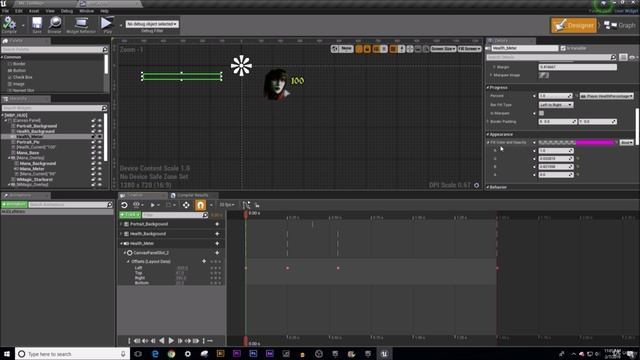Click the Marquee Image thumbnail
Image resolution: width=640 pixels, height=360 pixels.
pos(544,75)
